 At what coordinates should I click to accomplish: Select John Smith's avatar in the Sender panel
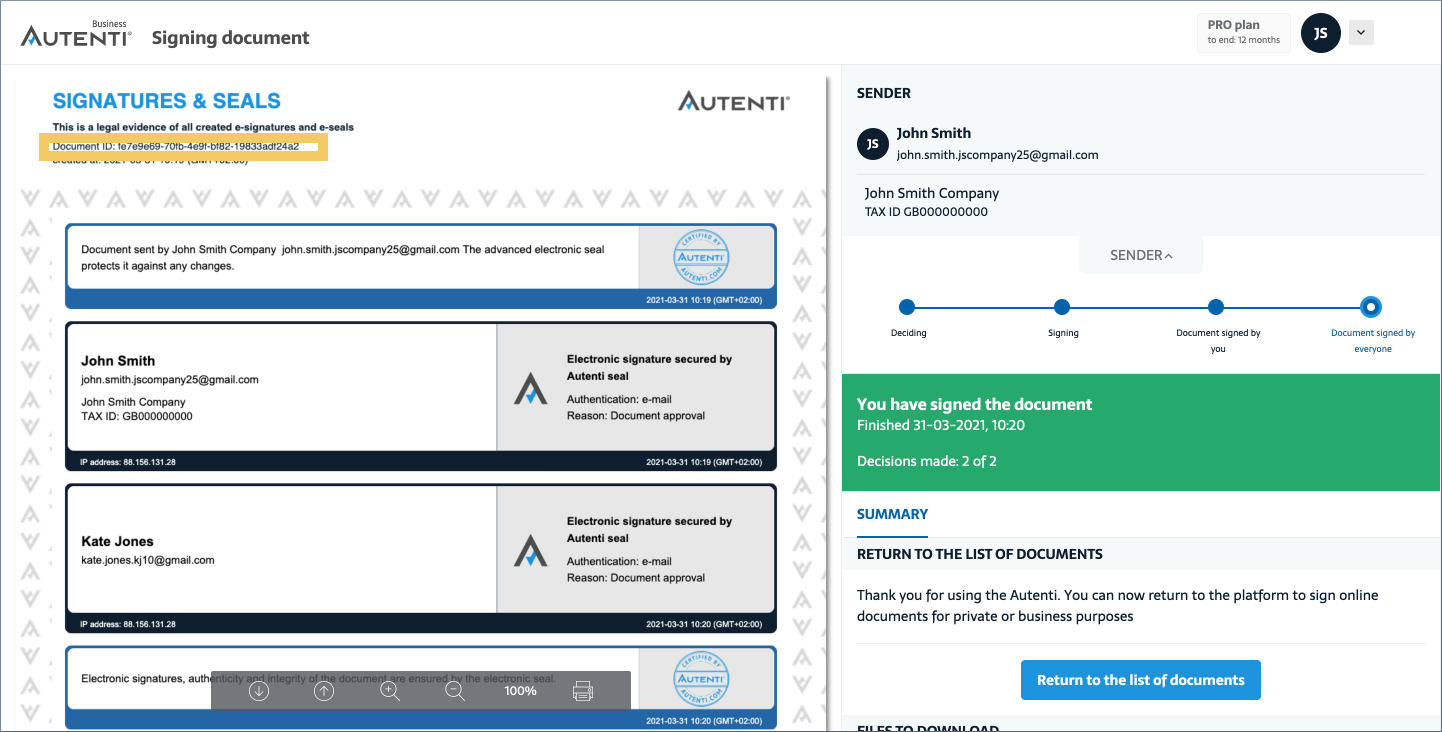[872, 143]
